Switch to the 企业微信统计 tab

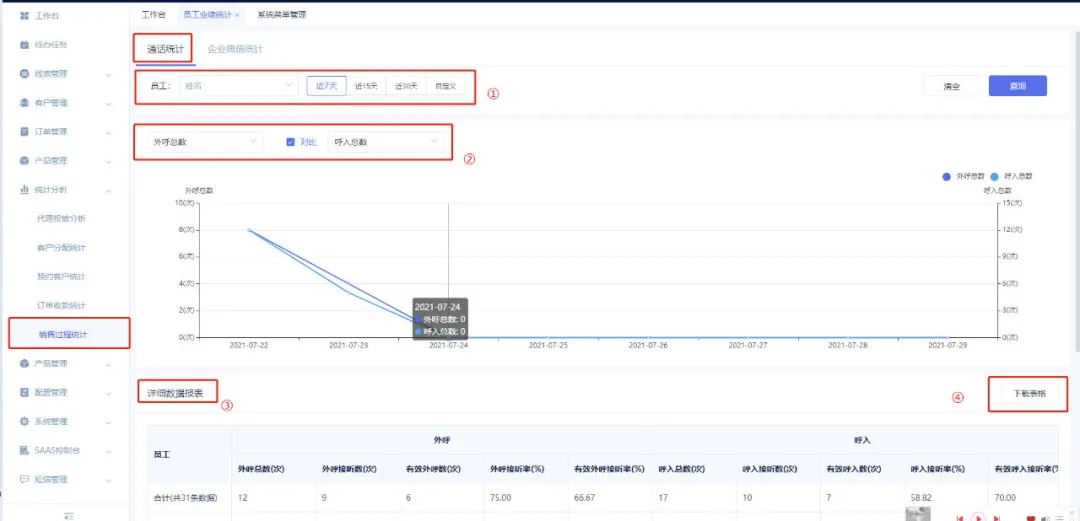235,48
